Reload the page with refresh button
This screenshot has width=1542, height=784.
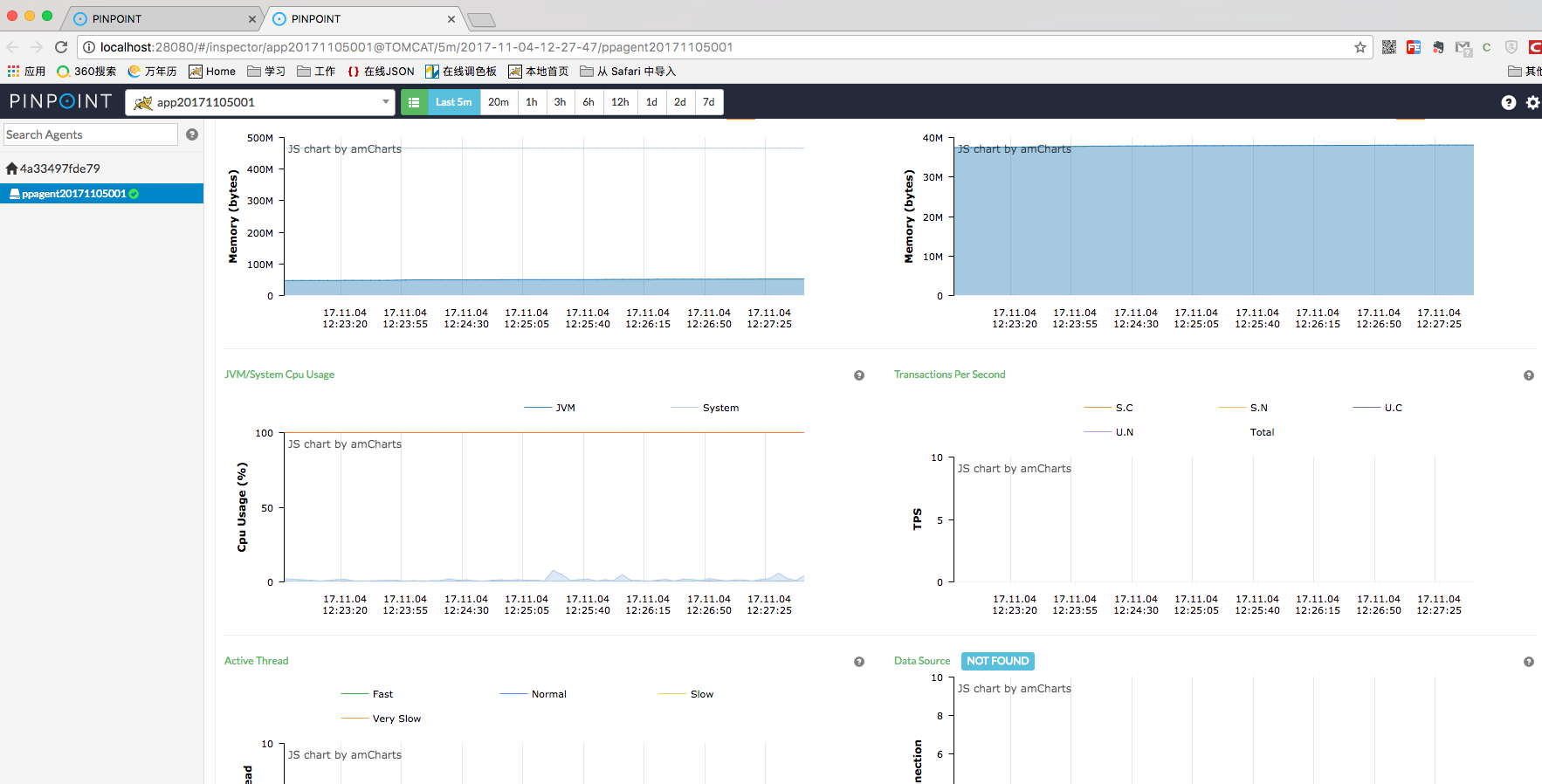point(61,47)
